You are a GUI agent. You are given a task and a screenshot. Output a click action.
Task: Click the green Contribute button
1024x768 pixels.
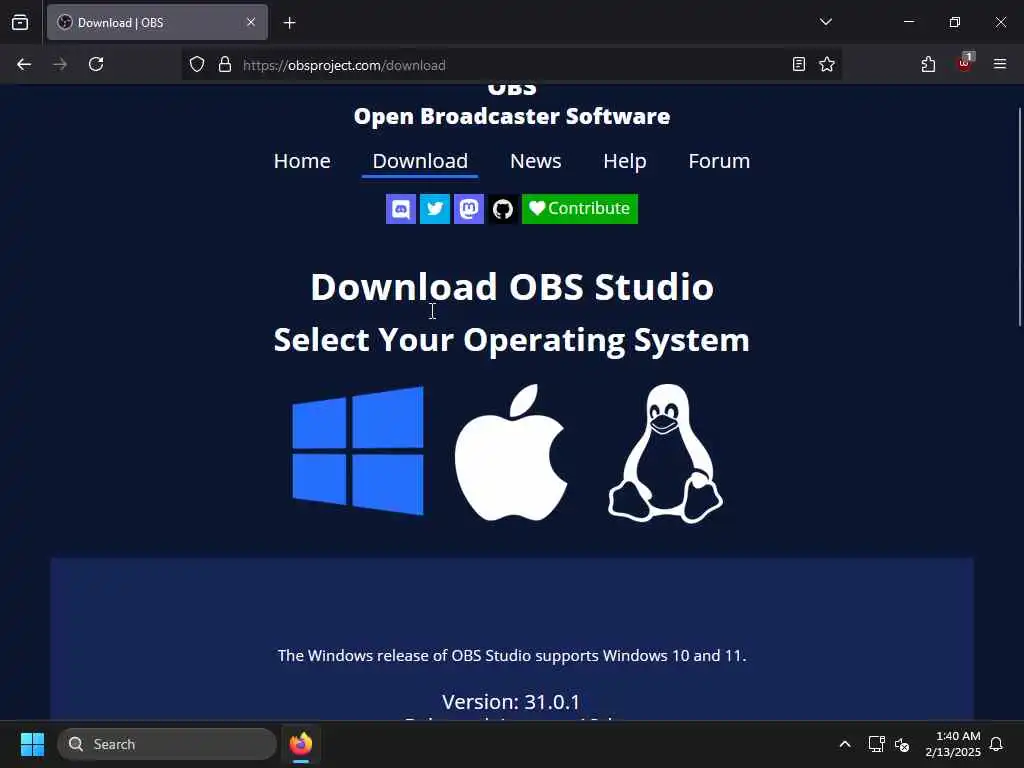pos(580,209)
